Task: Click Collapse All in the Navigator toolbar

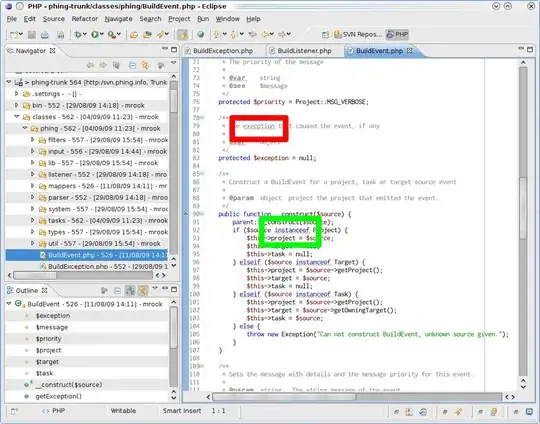Action: coord(132,65)
